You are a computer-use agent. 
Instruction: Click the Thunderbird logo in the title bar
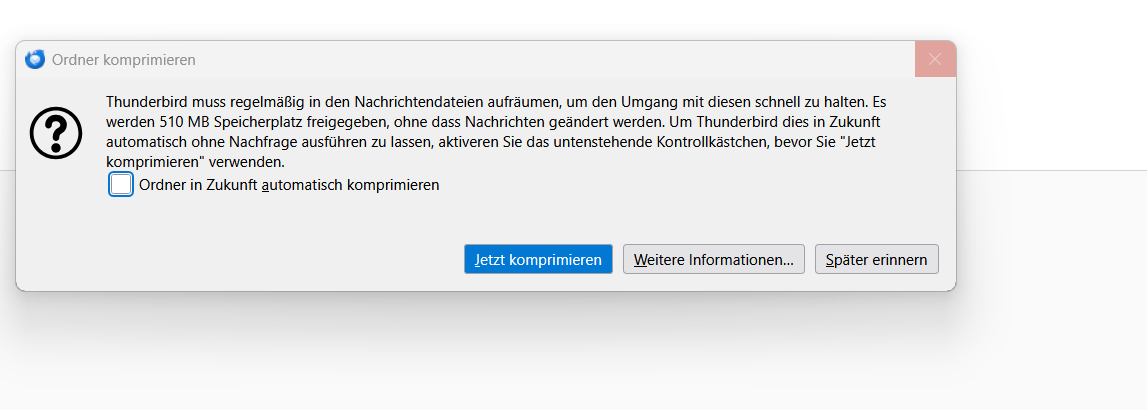(35, 59)
